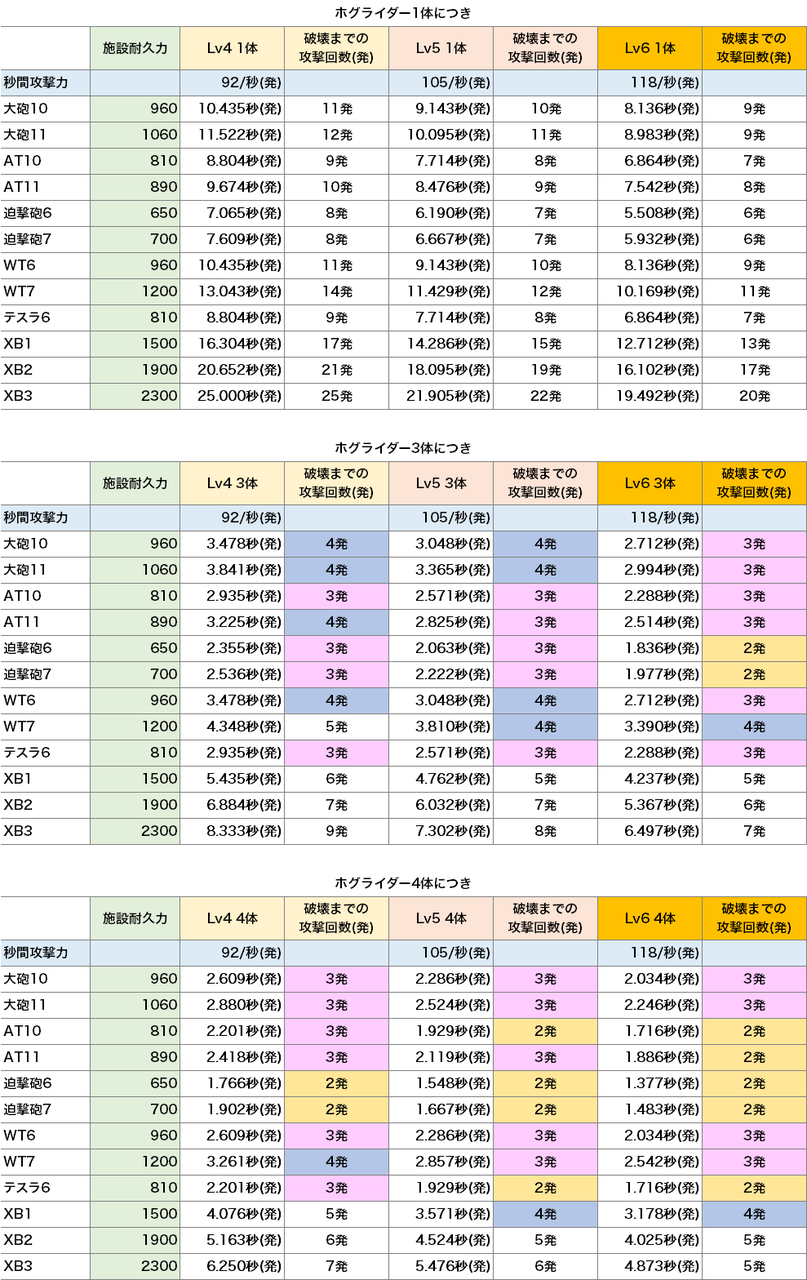The width and height of the screenshot is (807, 1280).
Task: Click the 'Lv5 3体' header cell
Action: point(441,483)
